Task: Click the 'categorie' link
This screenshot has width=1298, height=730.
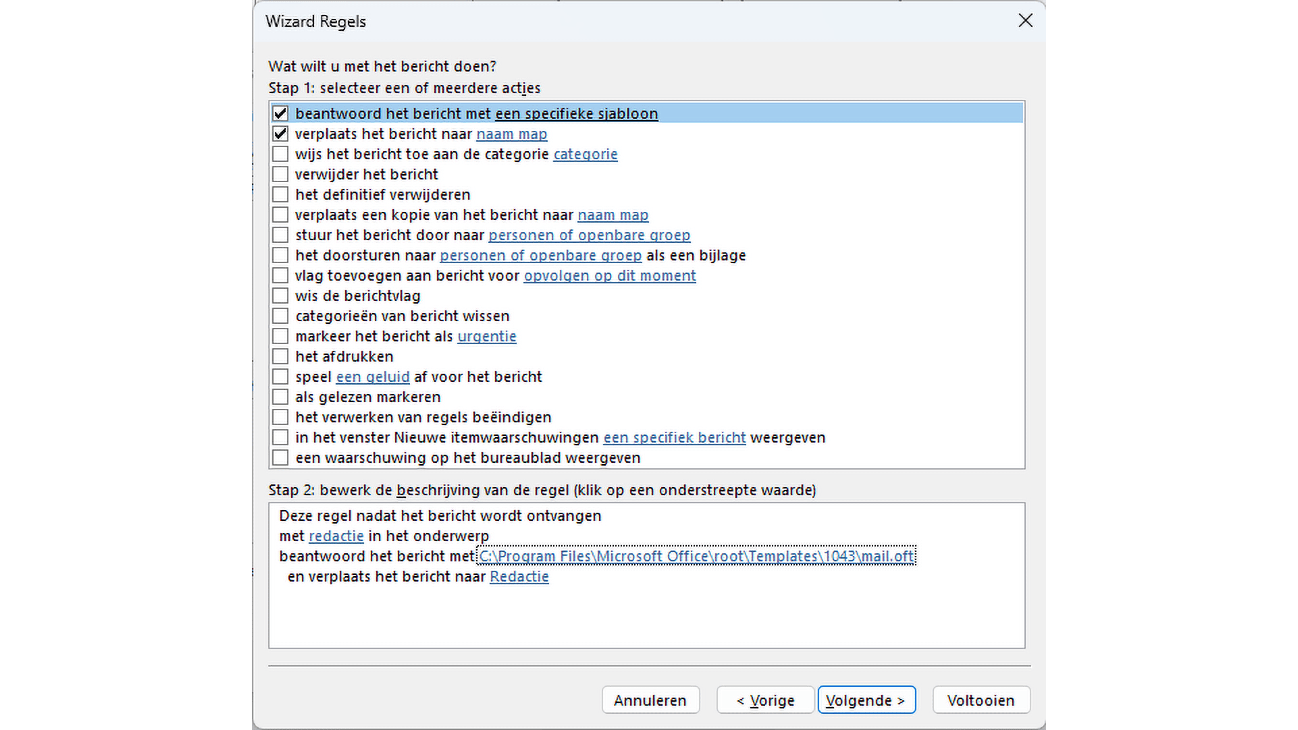Action: [x=585, y=154]
